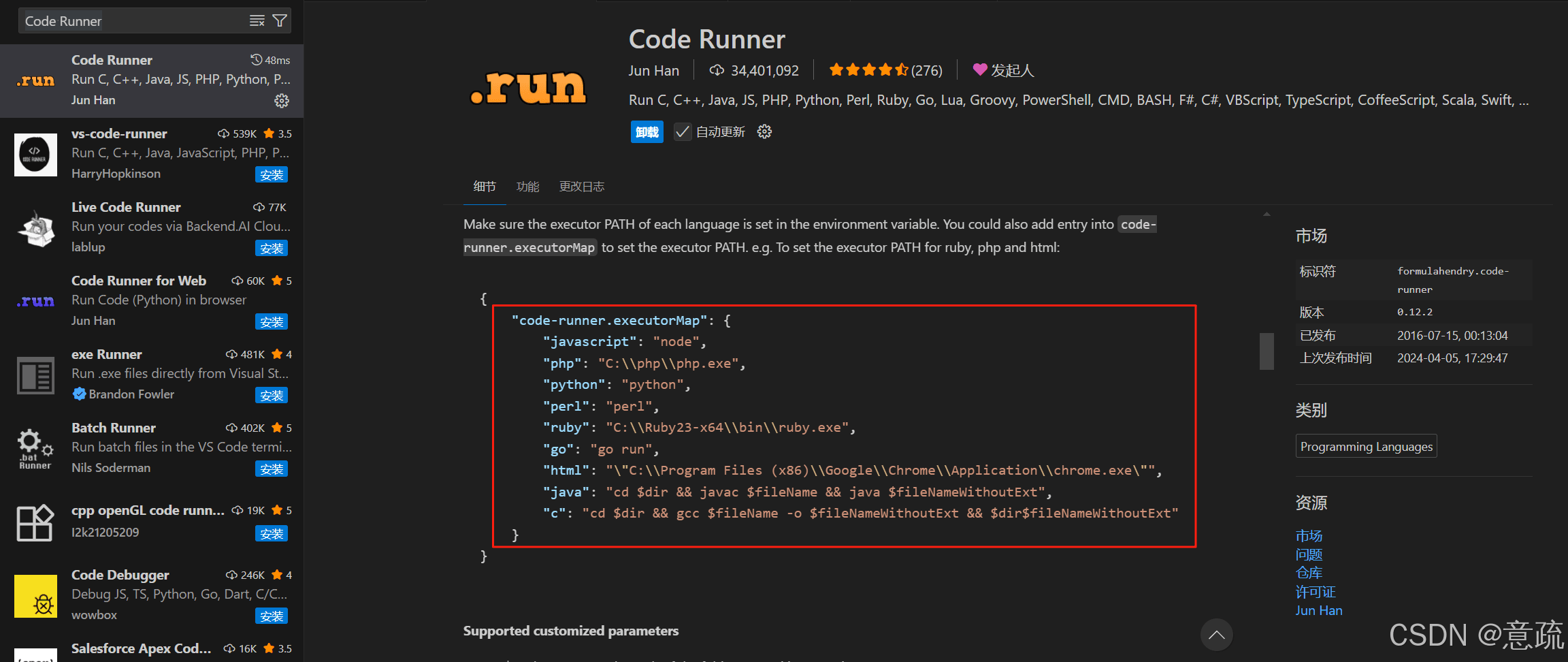Open the filter extensions funnel icon

pyautogui.click(x=280, y=21)
